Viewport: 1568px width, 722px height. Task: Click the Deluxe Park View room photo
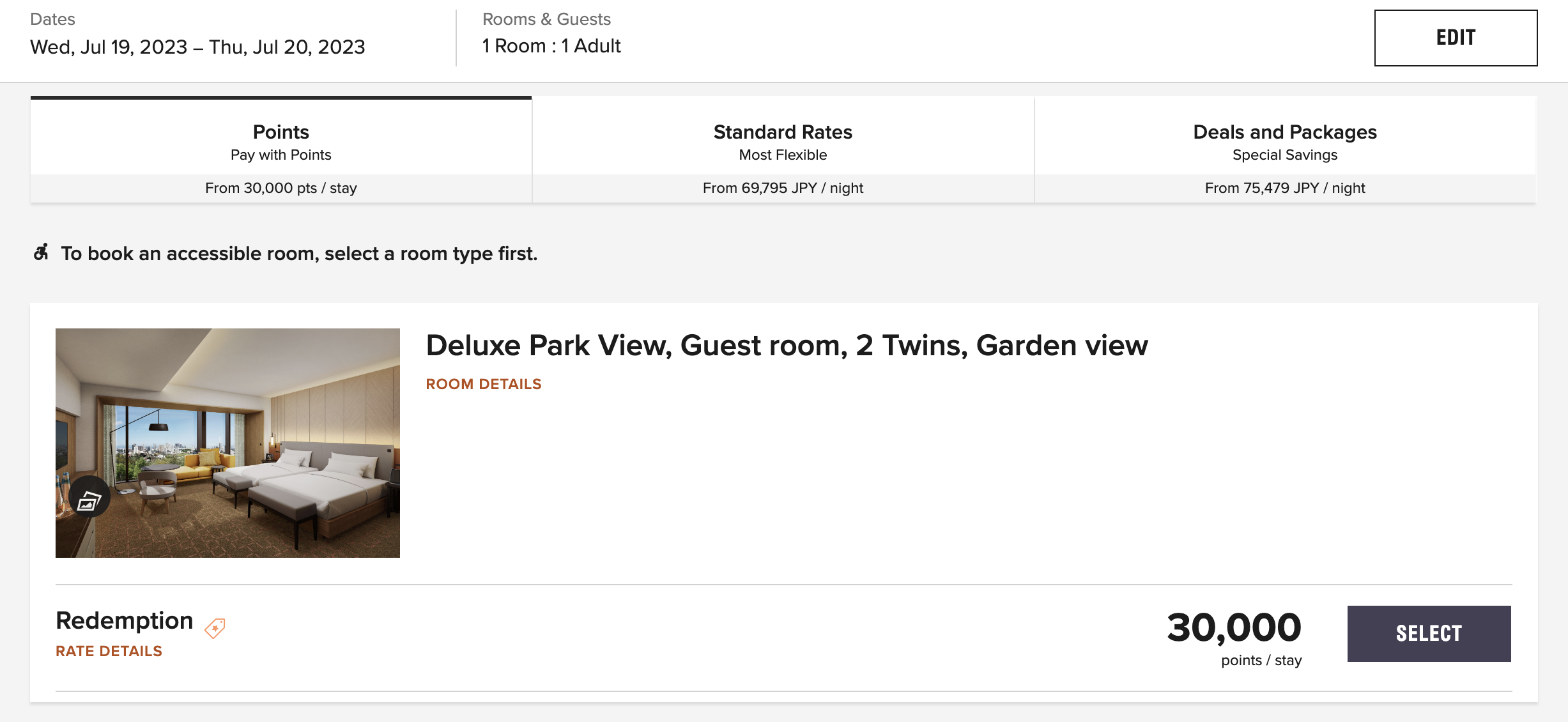click(x=227, y=443)
